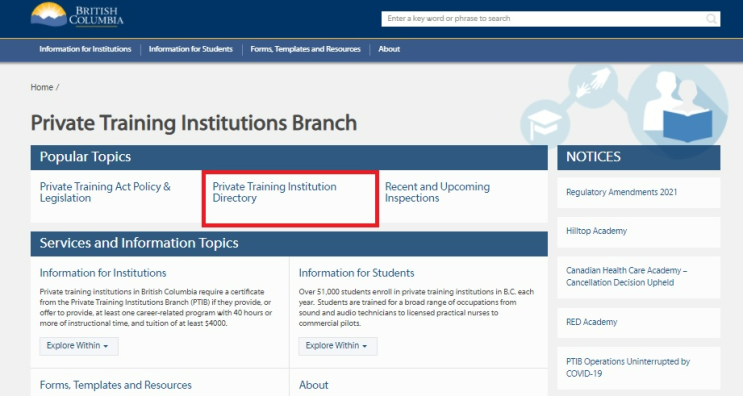Screen dimensions: 743x396
Task: Open Information for Students topic heading
Action: [356, 273]
